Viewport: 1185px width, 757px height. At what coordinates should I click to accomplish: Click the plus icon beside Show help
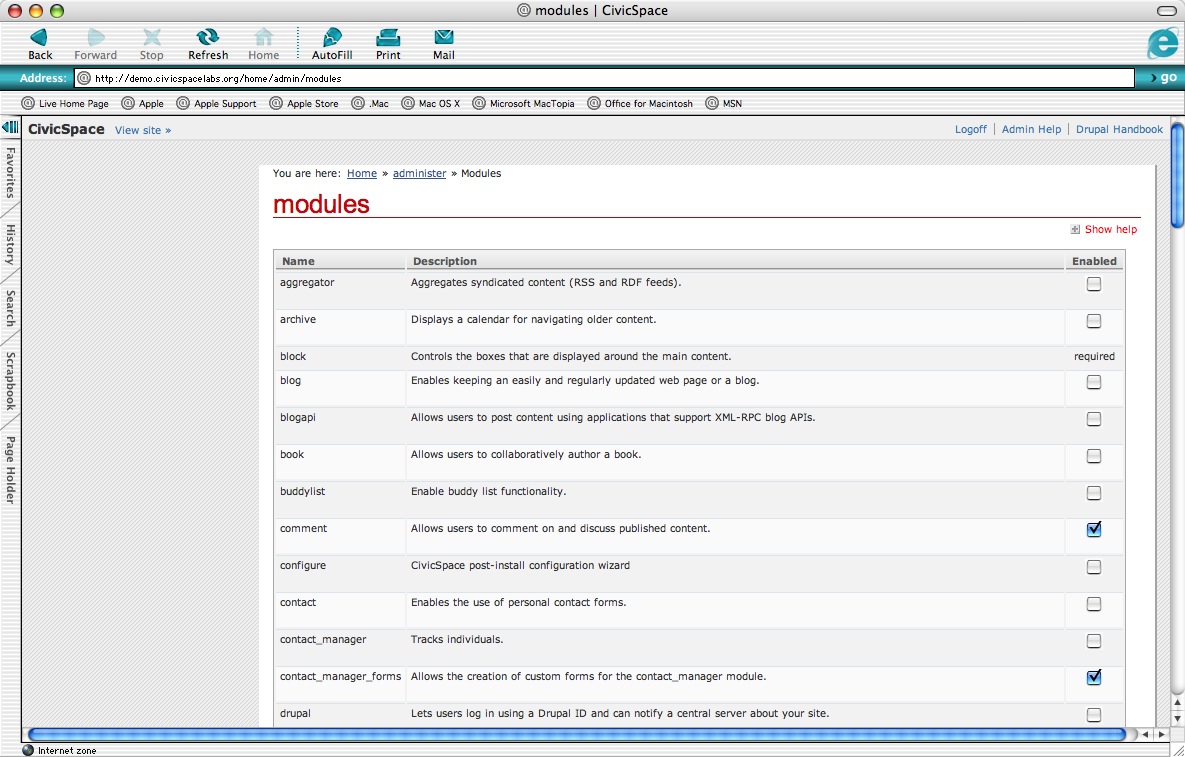[x=1075, y=230]
